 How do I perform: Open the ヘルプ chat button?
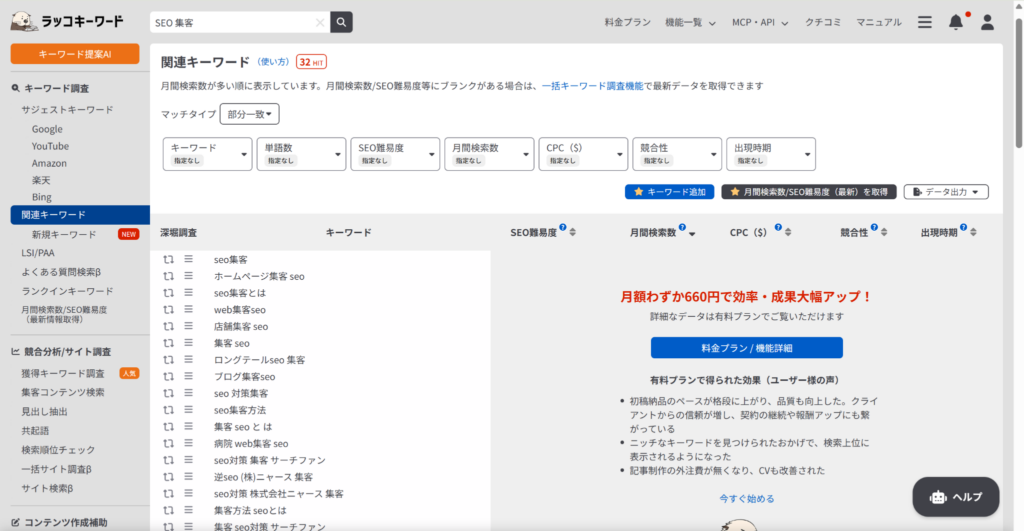point(955,497)
